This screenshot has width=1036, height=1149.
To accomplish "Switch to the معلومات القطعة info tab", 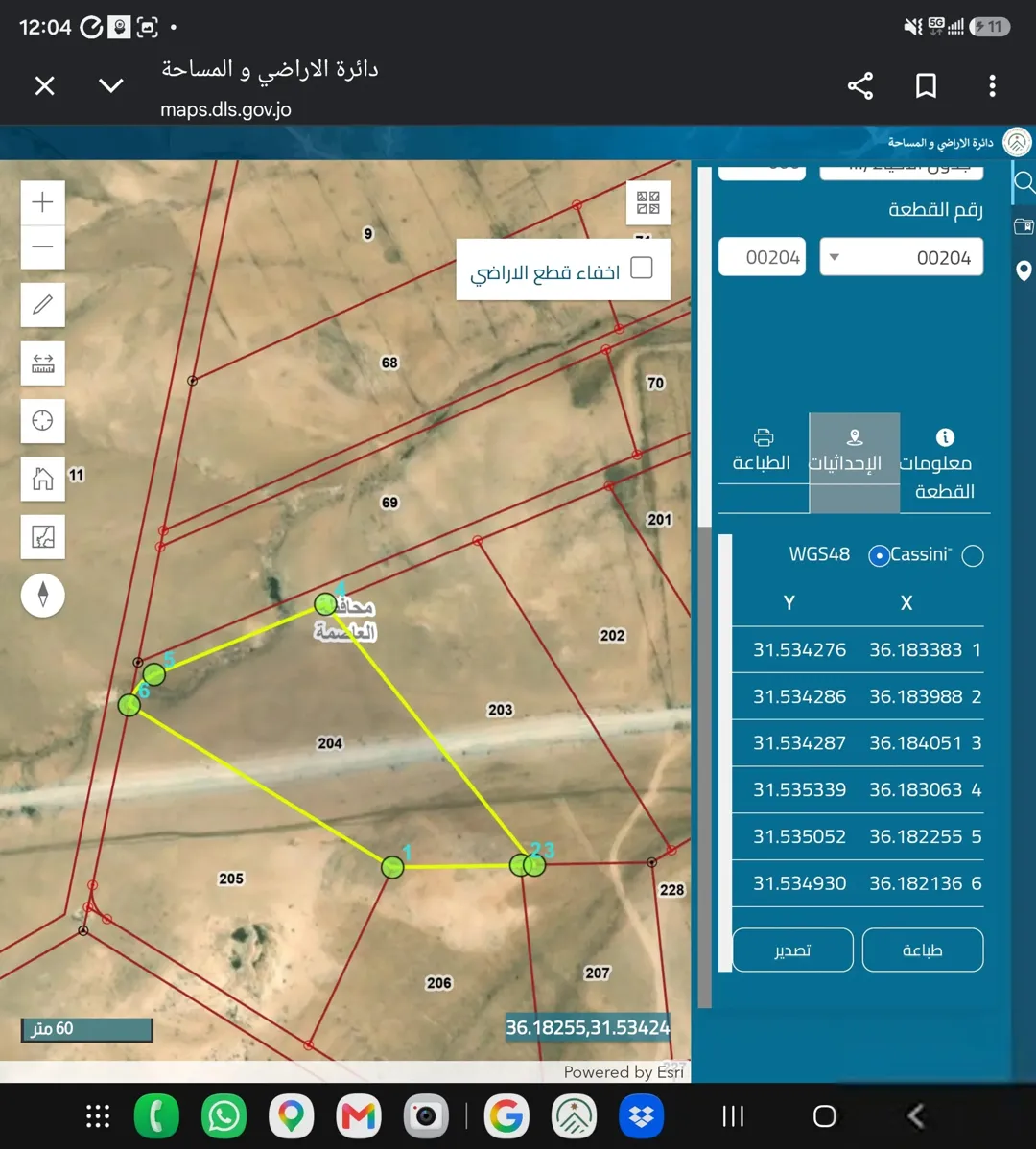I will [945, 462].
